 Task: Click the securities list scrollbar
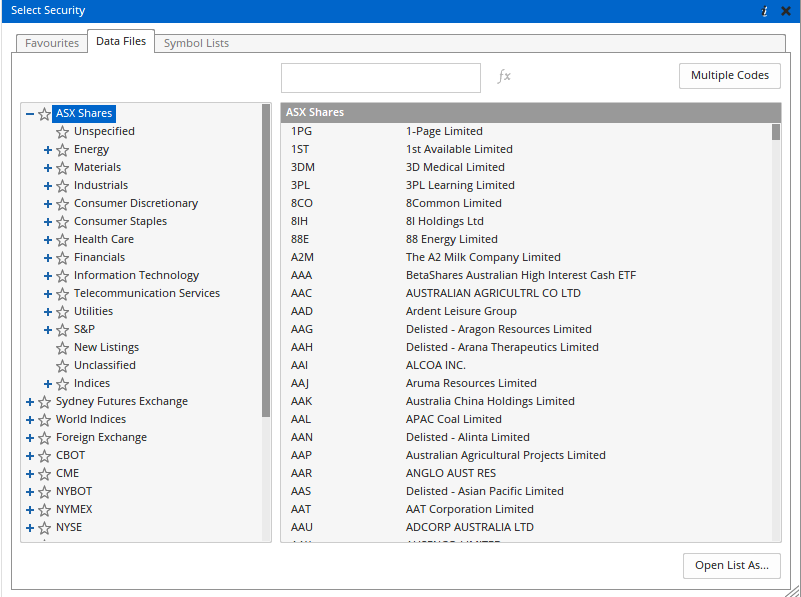click(776, 132)
